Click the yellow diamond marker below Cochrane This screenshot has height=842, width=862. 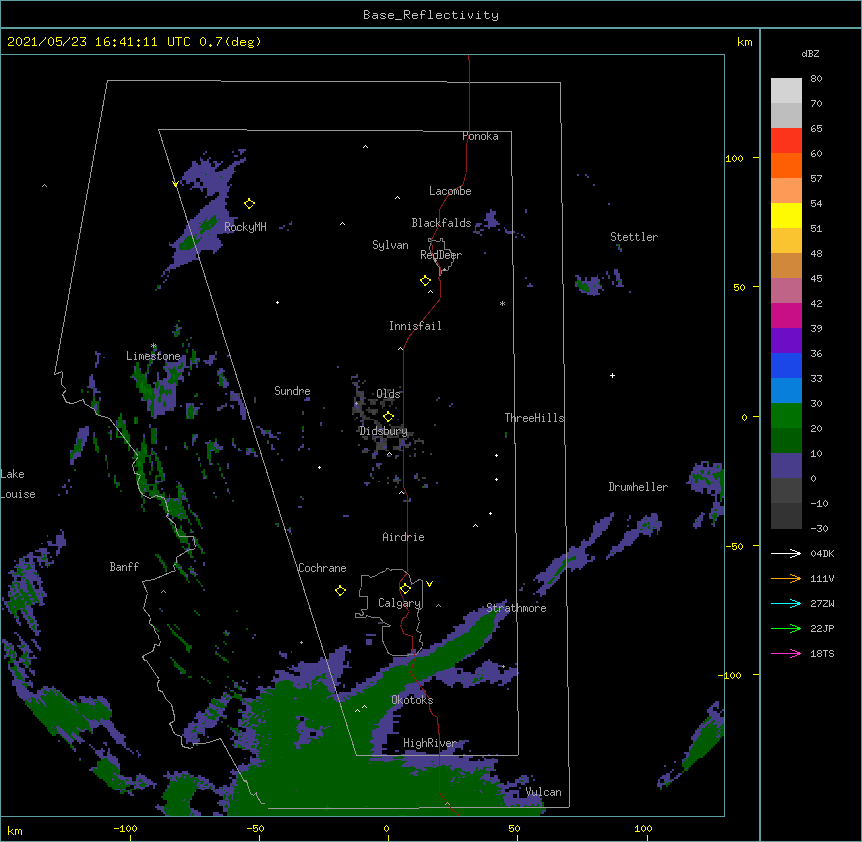340,590
